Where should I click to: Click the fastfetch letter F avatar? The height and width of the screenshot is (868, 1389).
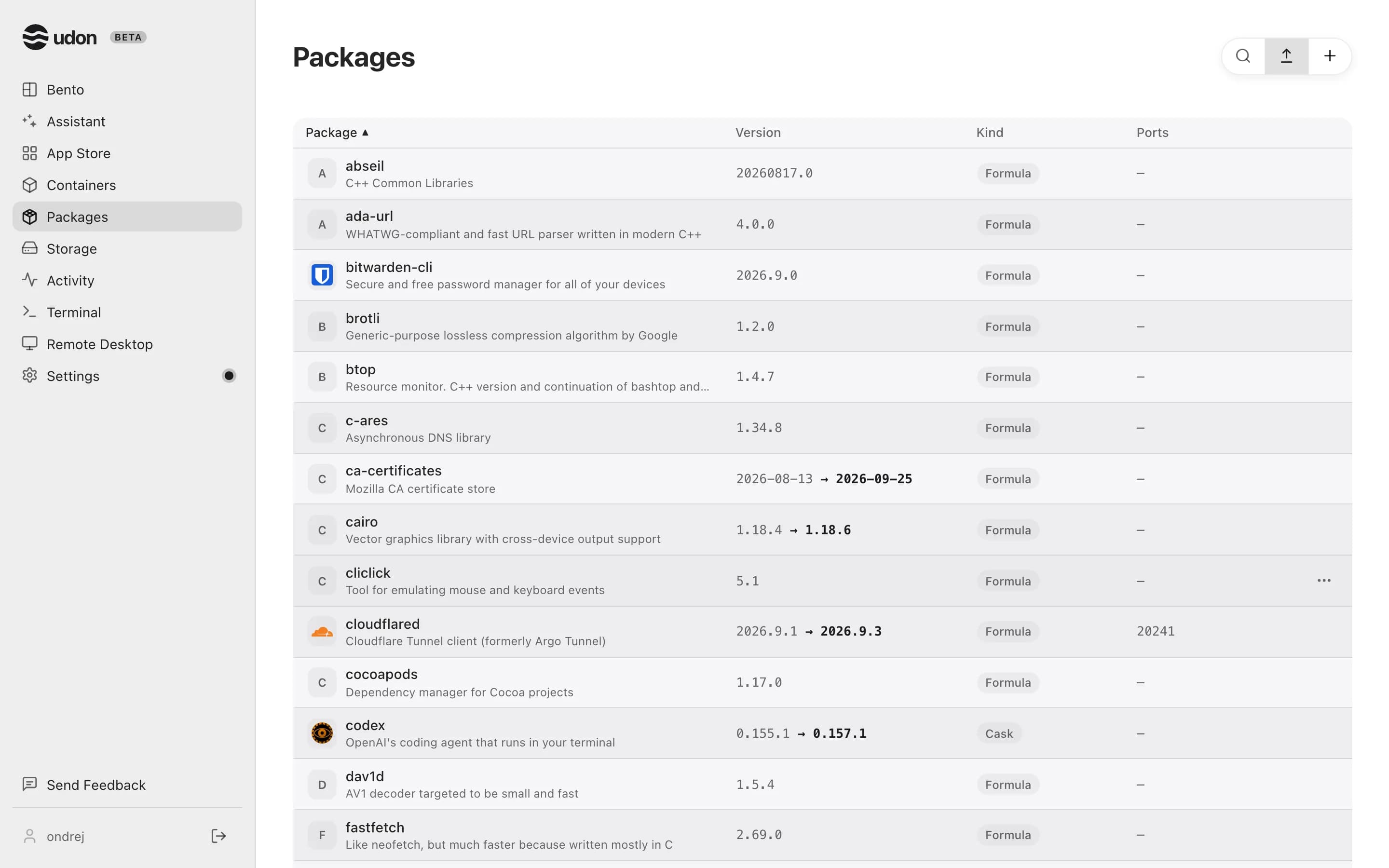point(322,835)
